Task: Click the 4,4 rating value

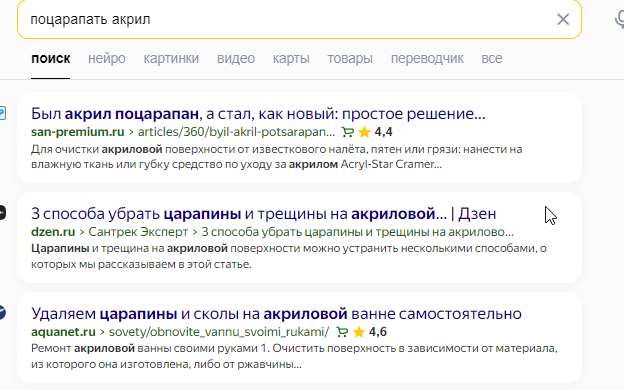Action: point(383,132)
